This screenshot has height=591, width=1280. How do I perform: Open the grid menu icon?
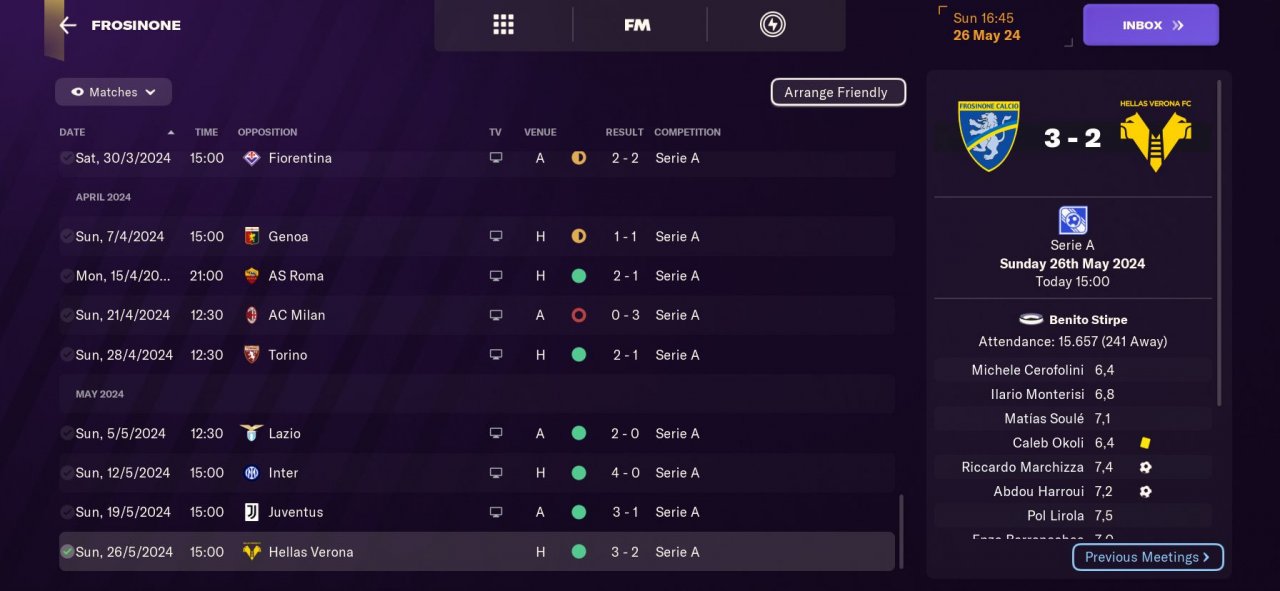503,25
